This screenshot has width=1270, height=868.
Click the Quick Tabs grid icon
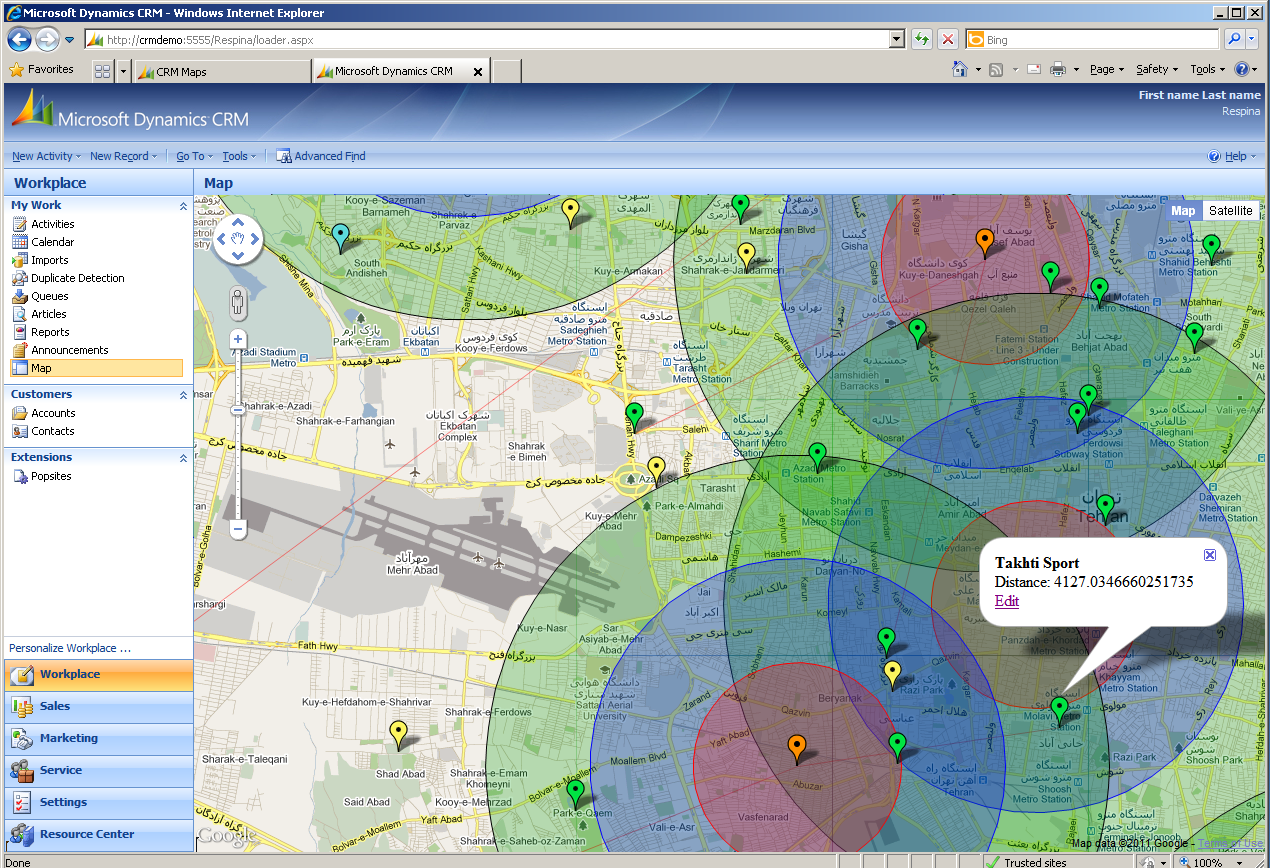(x=102, y=71)
